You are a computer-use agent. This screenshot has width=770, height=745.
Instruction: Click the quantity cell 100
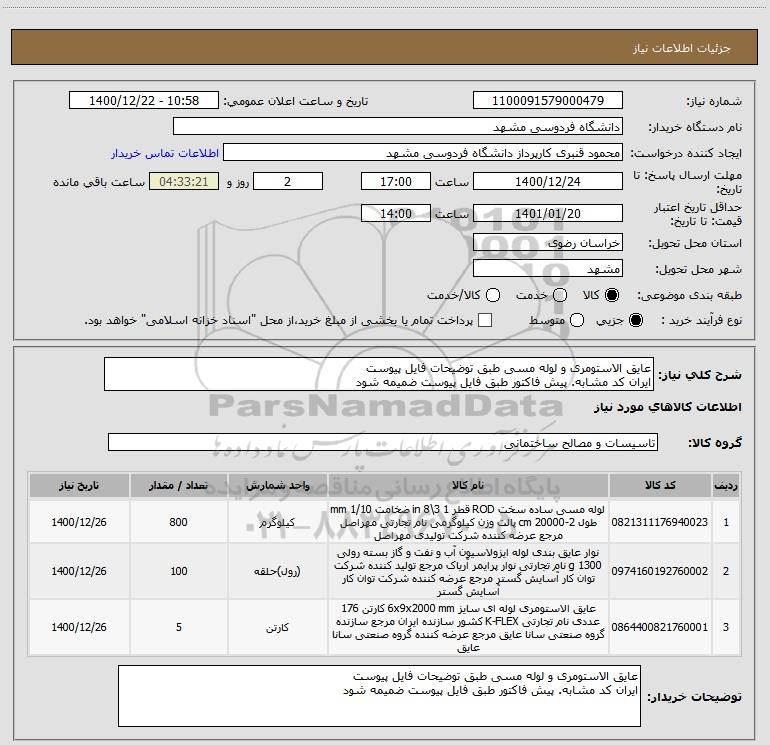pyautogui.click(x=179, y=571)
